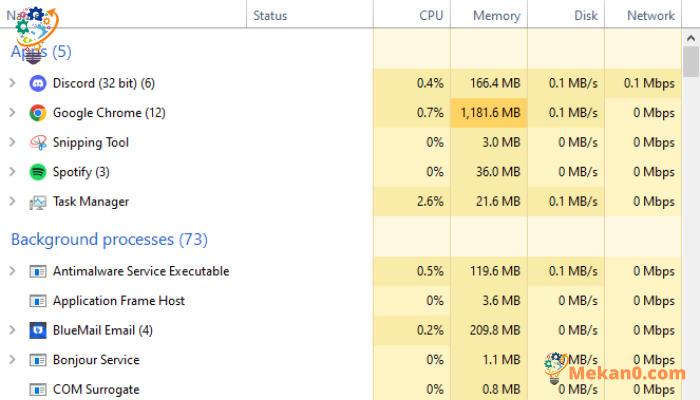Expand the Bonjour Service entry
700x400 pixels.
click(x=12, y=359)
